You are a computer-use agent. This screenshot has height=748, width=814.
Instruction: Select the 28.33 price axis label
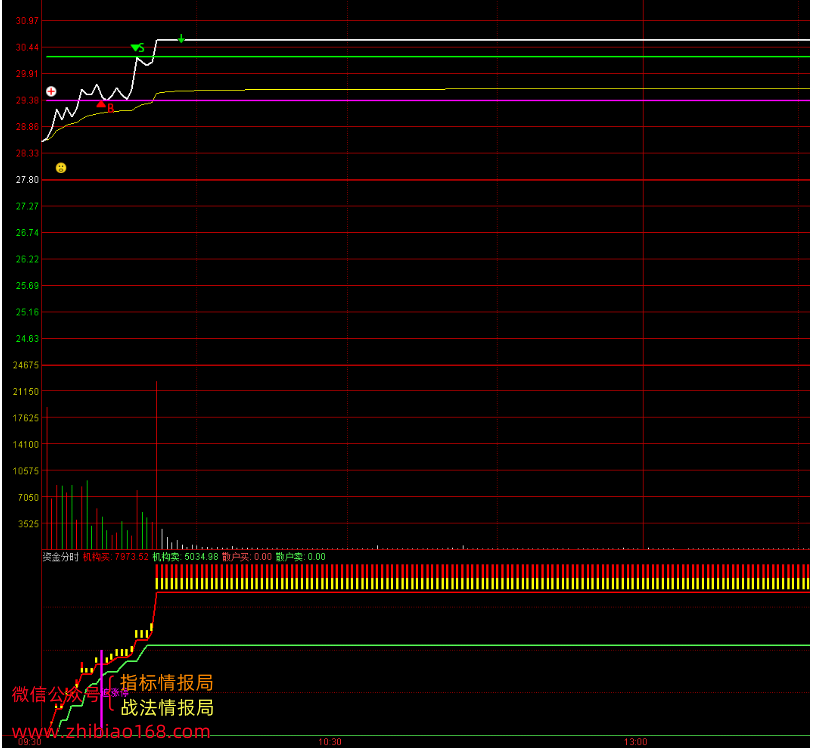tap(27, 153)
